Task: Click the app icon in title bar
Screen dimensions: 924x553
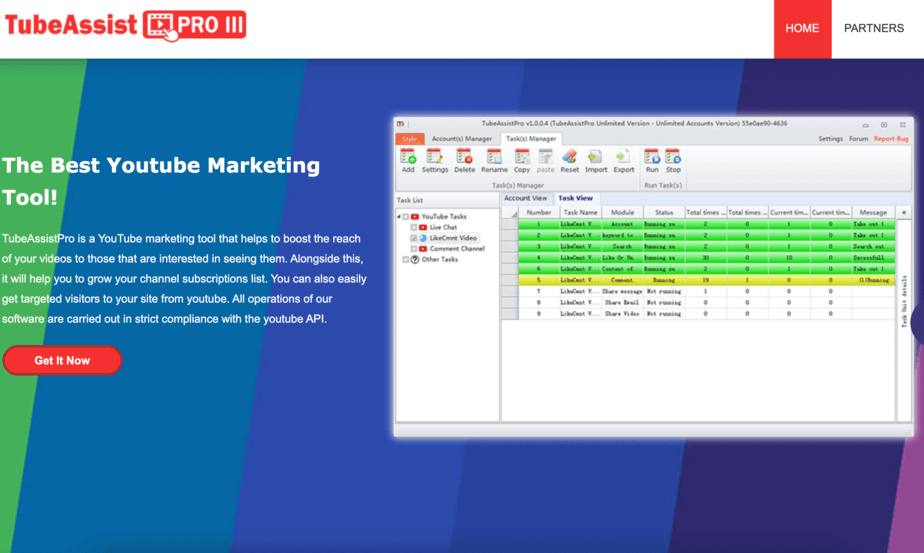Action: click(x=400, y=124)
